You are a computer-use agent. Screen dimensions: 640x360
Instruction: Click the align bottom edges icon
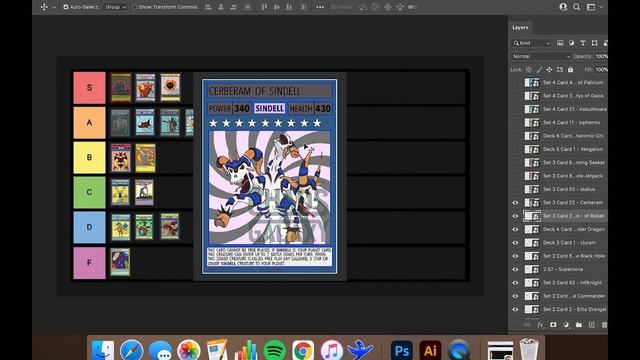pyautogui.click(x=289, y=7)
